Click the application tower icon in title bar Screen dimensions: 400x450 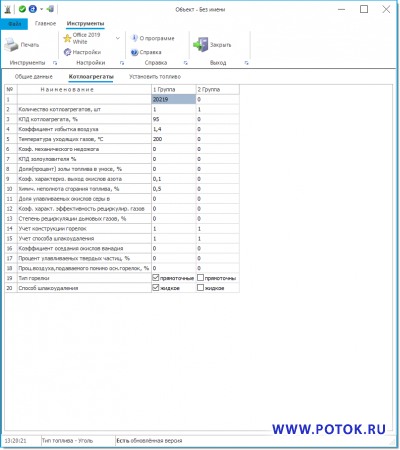8,9
